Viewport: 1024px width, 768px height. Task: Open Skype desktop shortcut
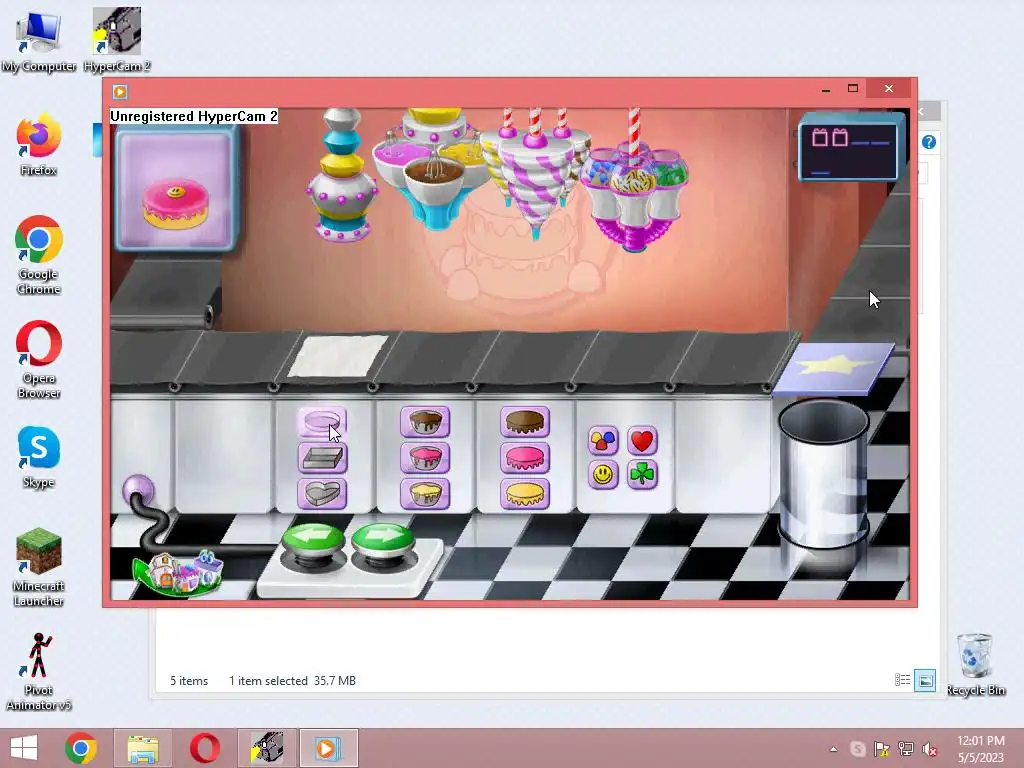39,458
